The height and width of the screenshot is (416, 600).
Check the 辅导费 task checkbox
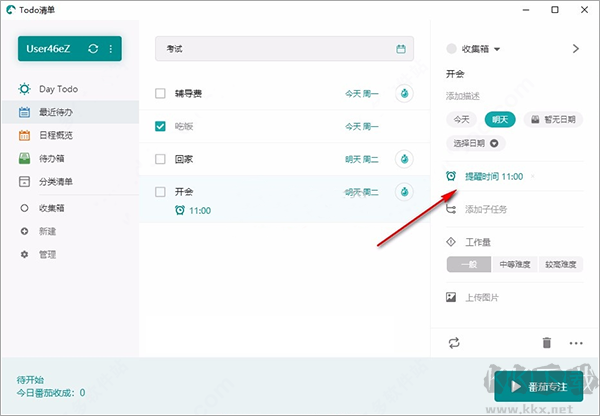coord(160,93)
